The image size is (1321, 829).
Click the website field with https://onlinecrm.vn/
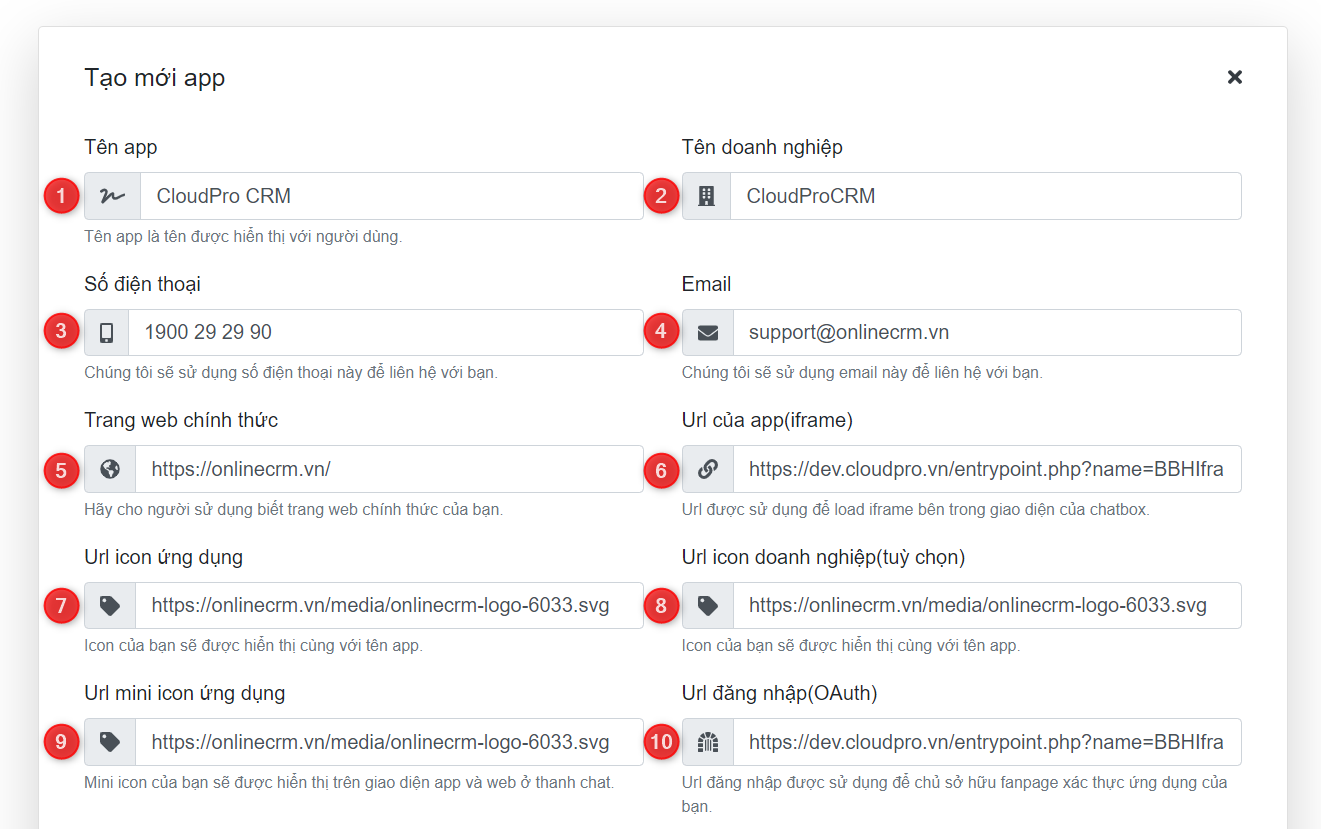pos(390,469)
